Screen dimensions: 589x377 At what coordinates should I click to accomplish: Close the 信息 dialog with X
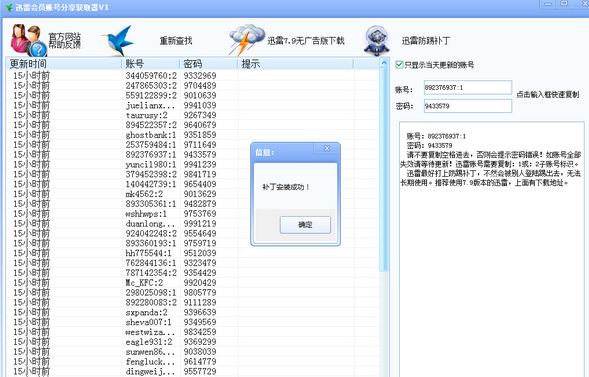pos(327,148)
